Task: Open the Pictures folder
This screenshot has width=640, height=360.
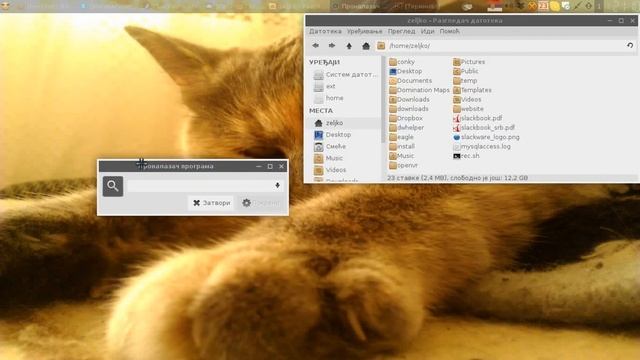Action: [x=469, y=62]
